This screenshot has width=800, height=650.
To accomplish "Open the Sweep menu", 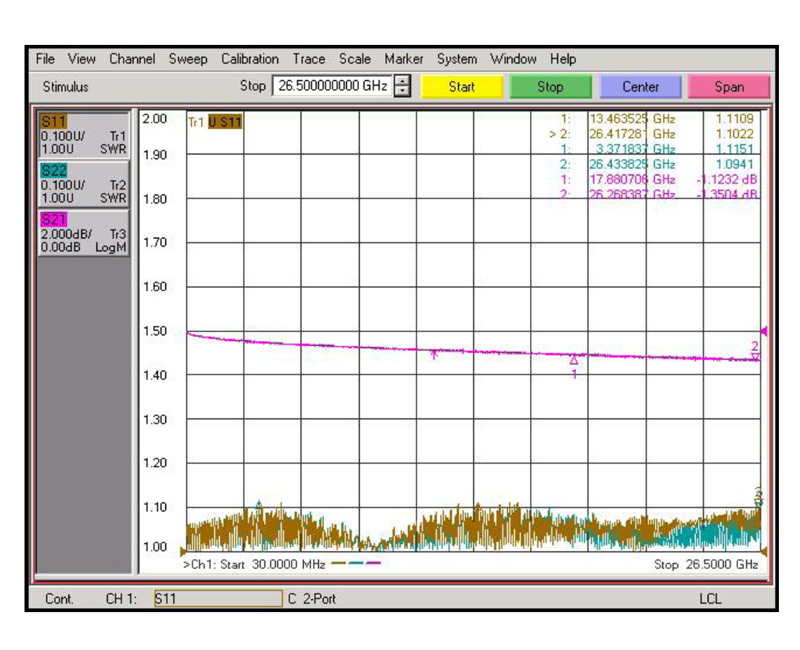I will coord(188,59).
